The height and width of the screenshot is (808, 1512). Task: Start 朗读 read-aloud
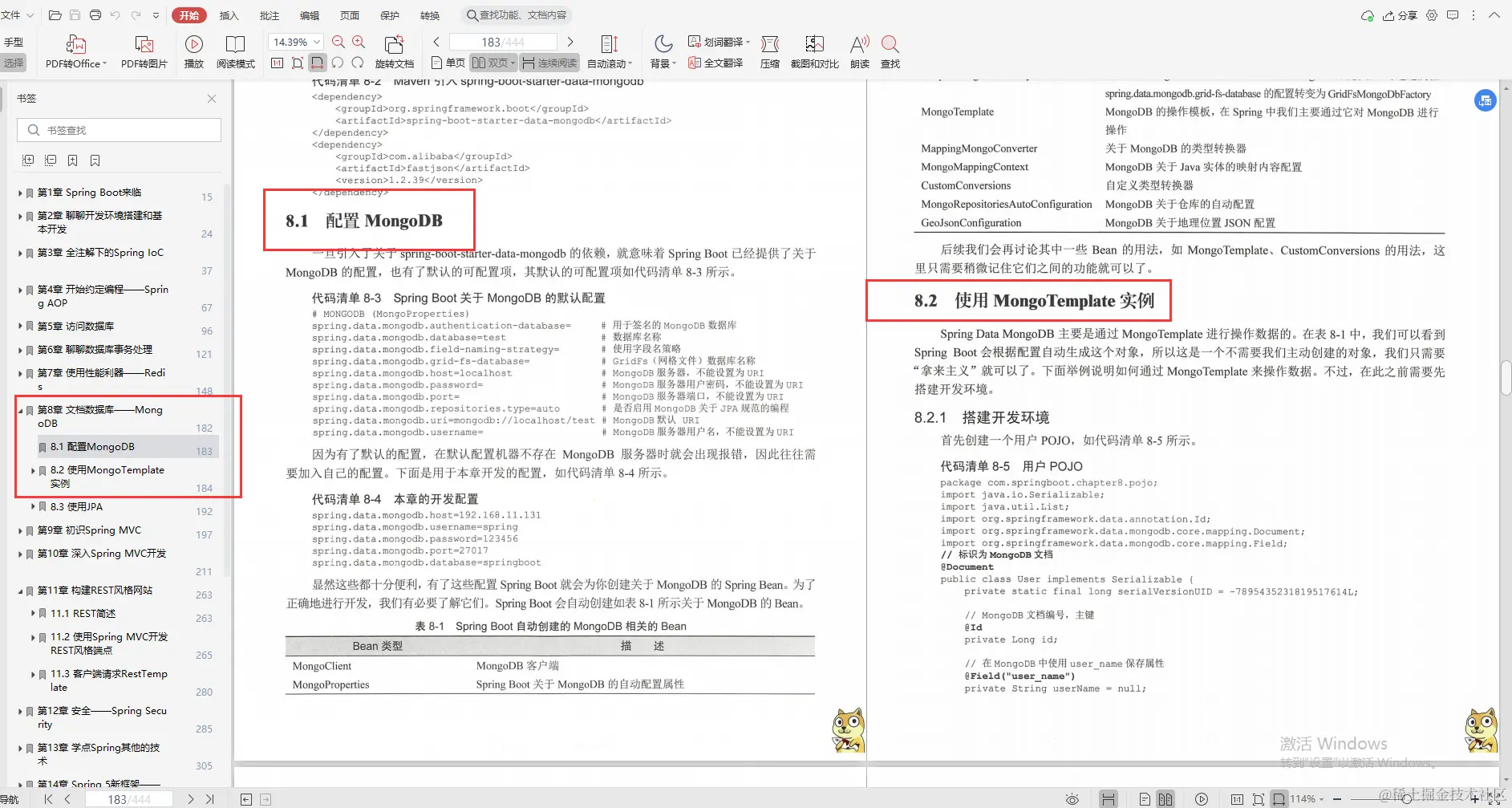pyautogui.click(x=858, y=50)
